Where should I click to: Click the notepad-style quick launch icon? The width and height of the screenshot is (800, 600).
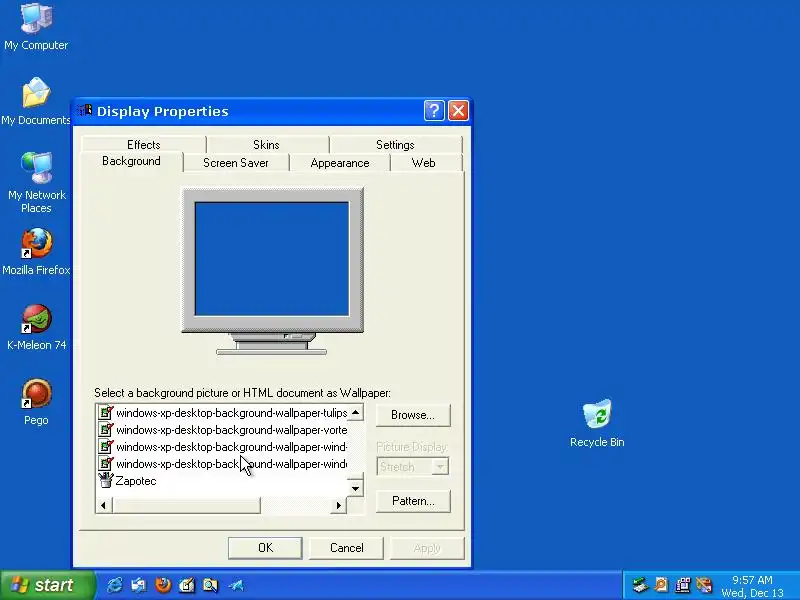tap(187, 585)
